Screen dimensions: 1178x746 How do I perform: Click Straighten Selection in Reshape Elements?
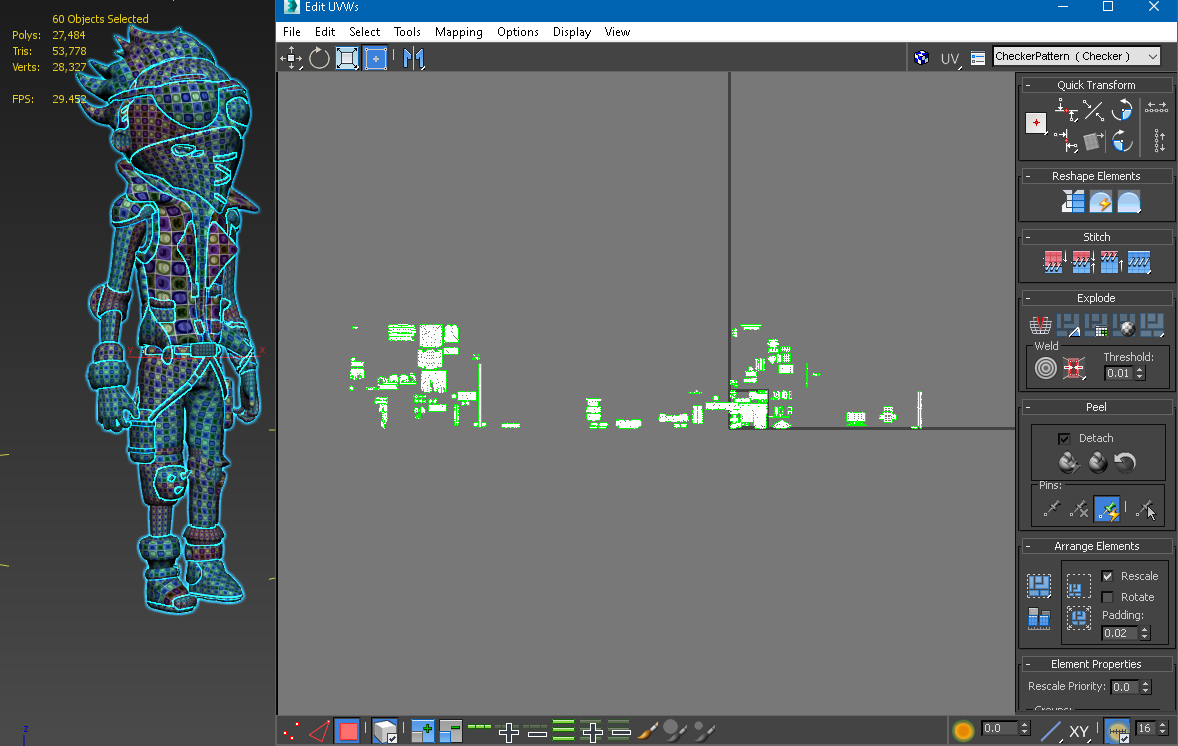point(1073,201)
